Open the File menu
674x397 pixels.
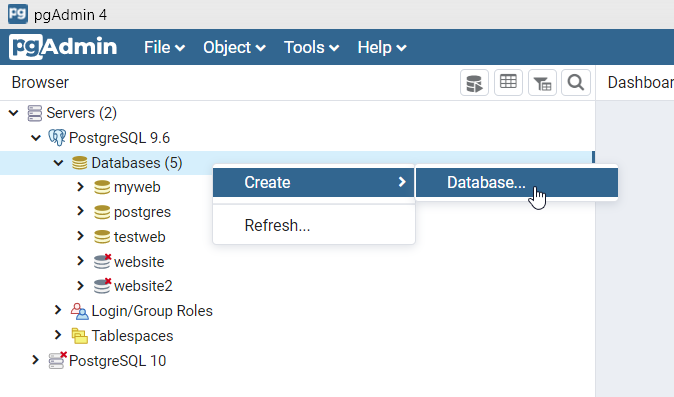pyautogui.click(x=164, y=47)
